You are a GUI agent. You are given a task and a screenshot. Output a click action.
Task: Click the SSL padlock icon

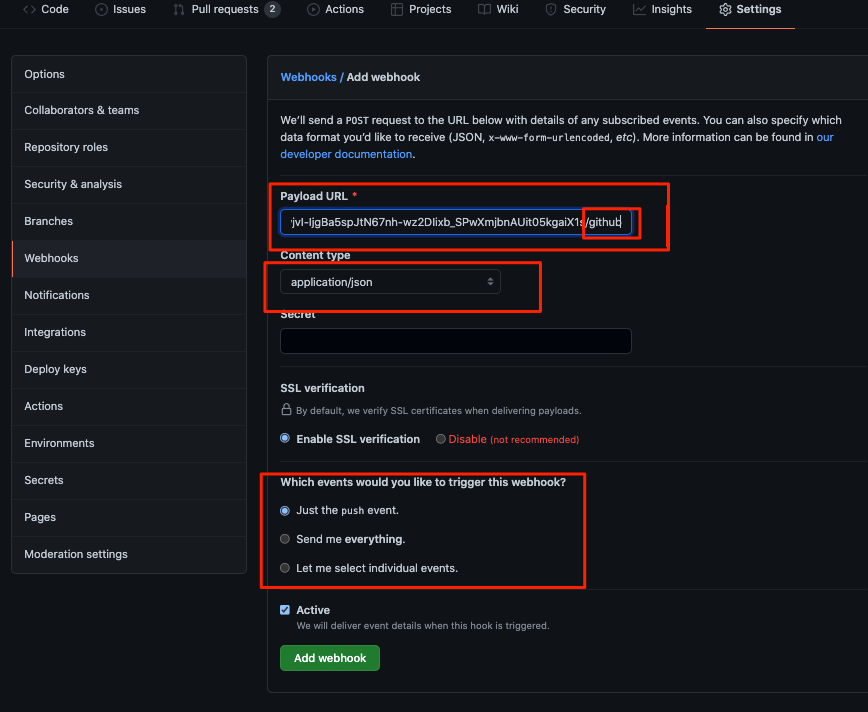286,409
